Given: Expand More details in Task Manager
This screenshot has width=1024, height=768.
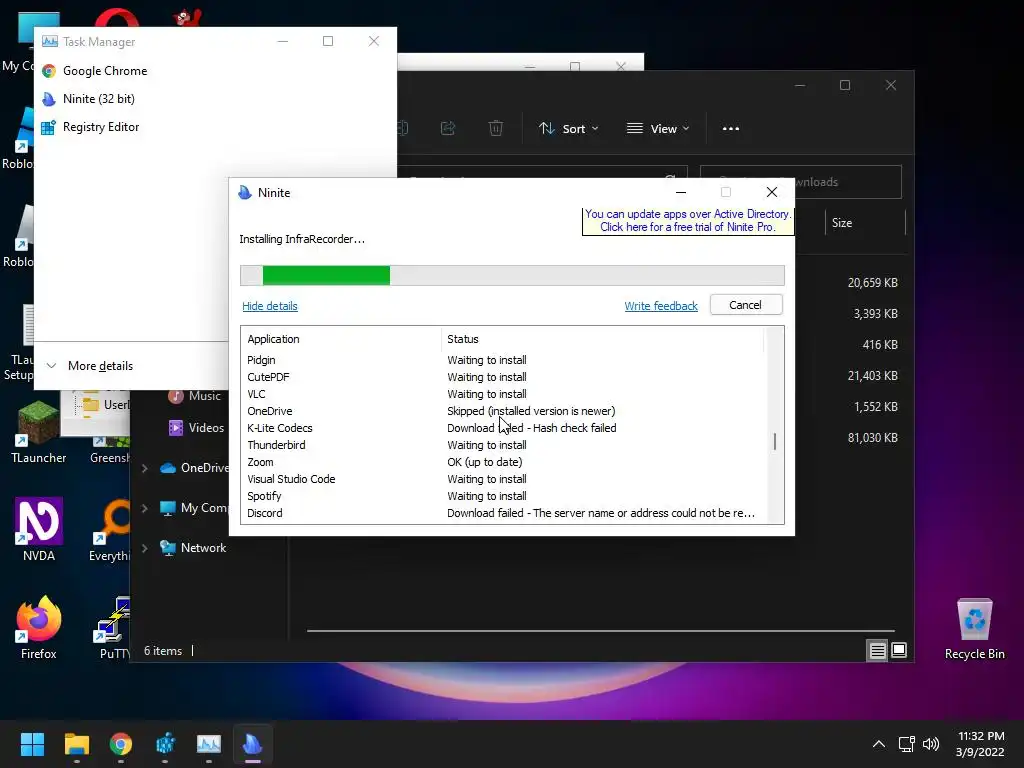Looking at the screenshot, I should pyautogui.click(x=90, y=366).
